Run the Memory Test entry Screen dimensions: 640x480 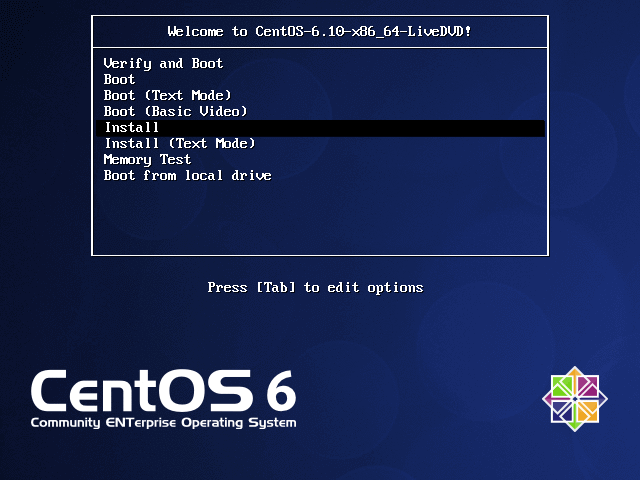click(x=147, y=159)
